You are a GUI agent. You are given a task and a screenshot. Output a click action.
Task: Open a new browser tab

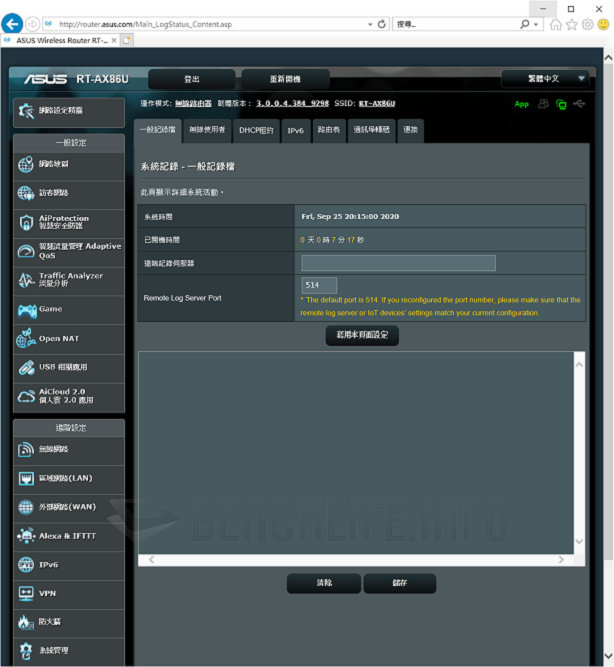127,40
